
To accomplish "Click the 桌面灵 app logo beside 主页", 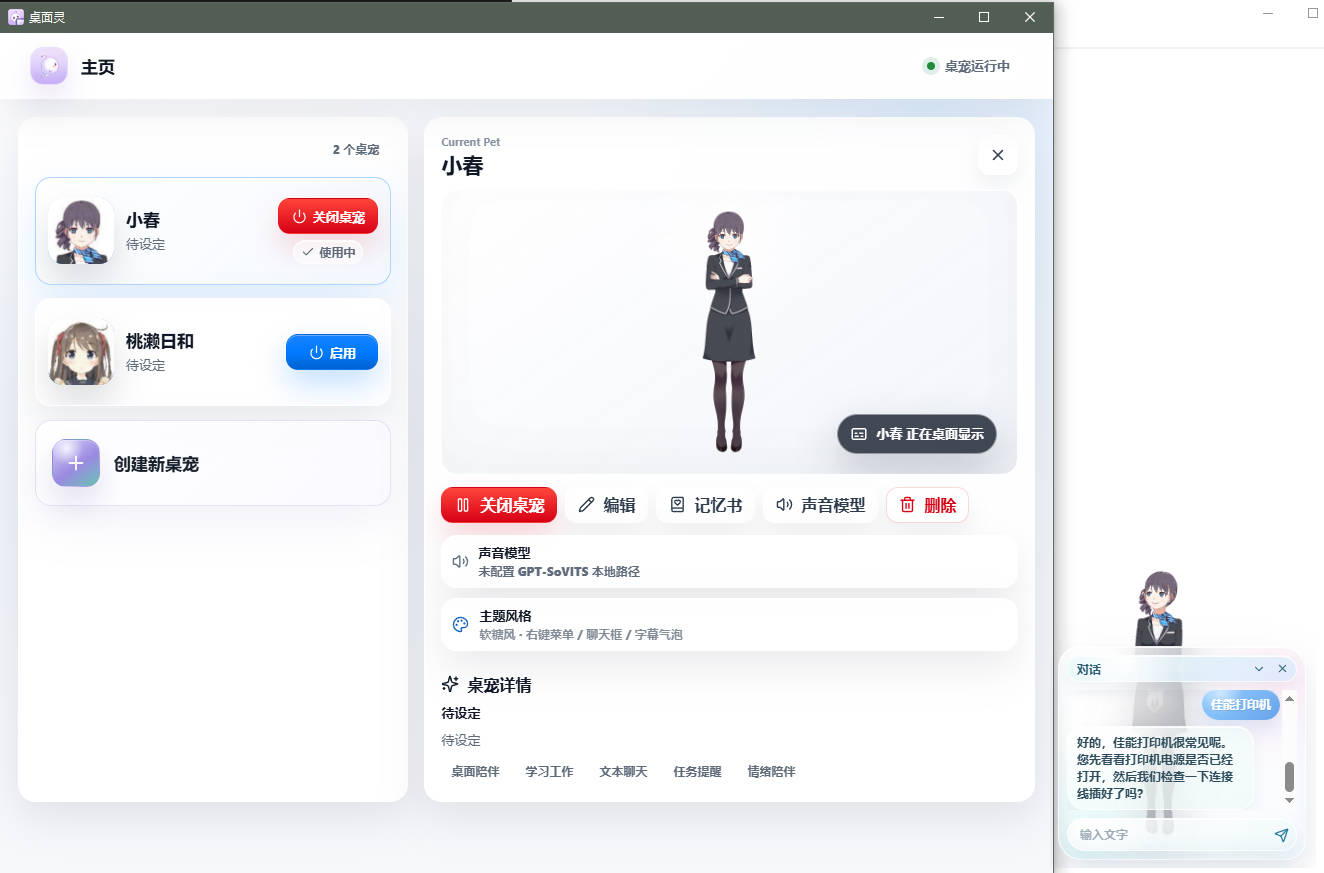I will click(49, 66).
